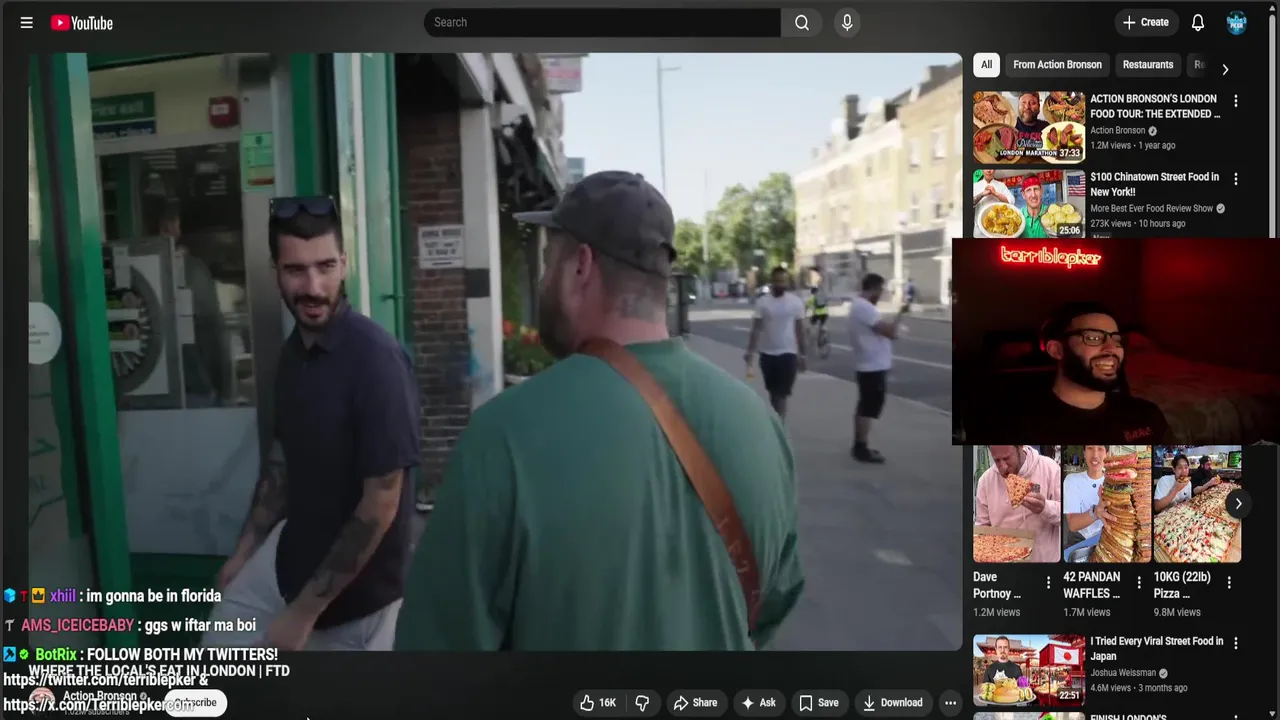Open options for the Dave Portnoy short

click(1048, 582)
